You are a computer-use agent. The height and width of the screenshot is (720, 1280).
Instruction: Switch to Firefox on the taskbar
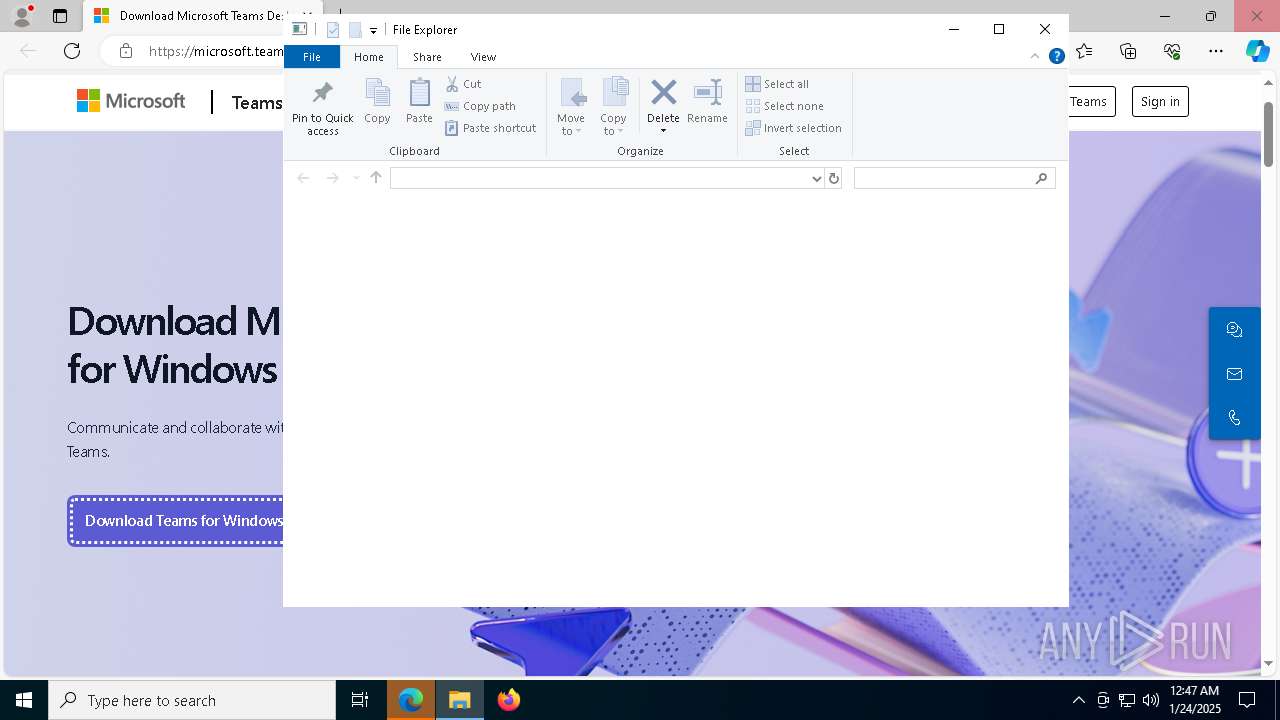[x=509, y=700]
